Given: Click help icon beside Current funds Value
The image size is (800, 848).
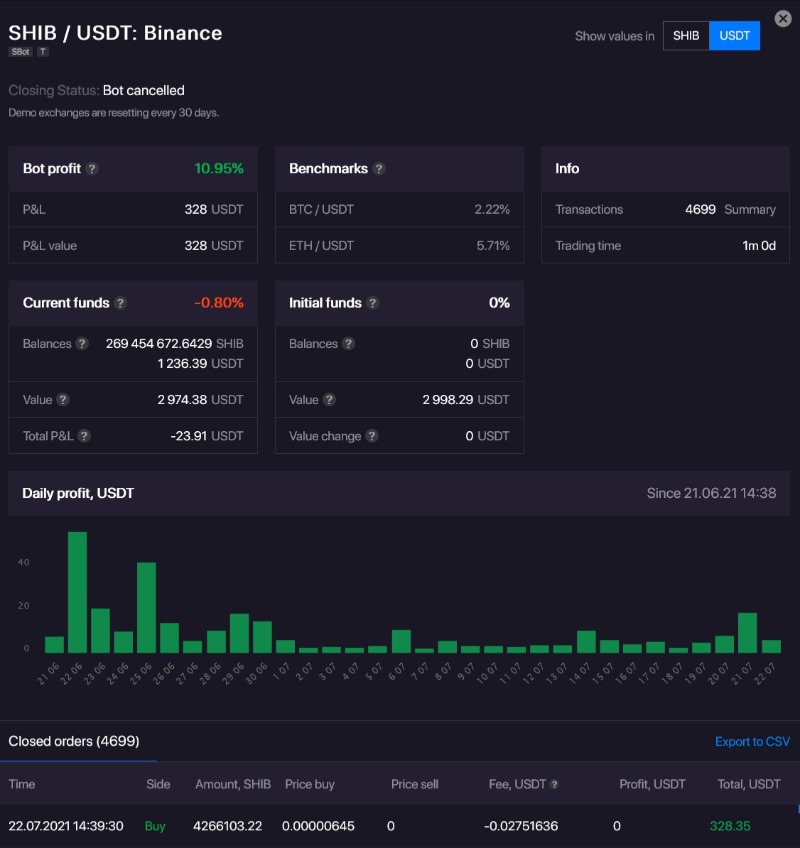Looking at the screenshot, I should point(63,400).
